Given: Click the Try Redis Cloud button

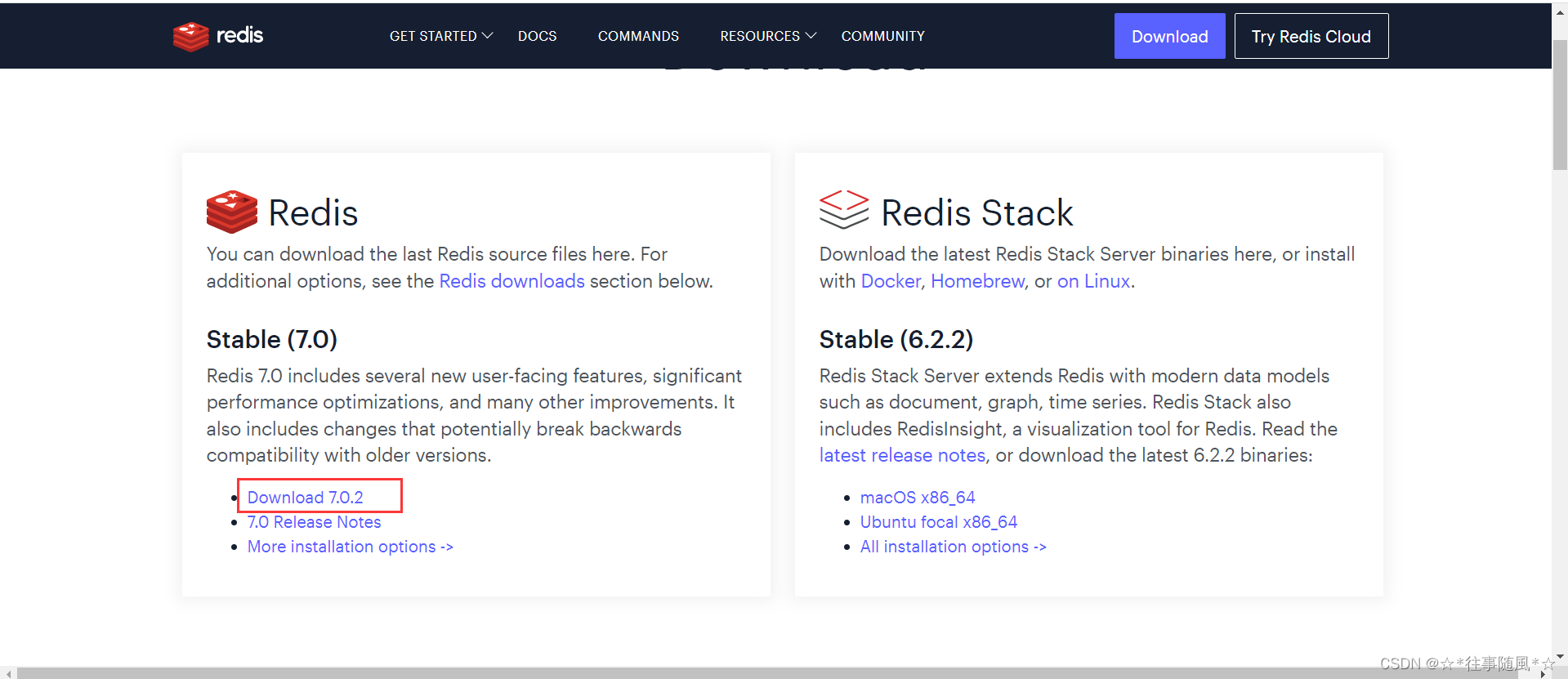Looking at the screenshot, I should point(1311,36).
